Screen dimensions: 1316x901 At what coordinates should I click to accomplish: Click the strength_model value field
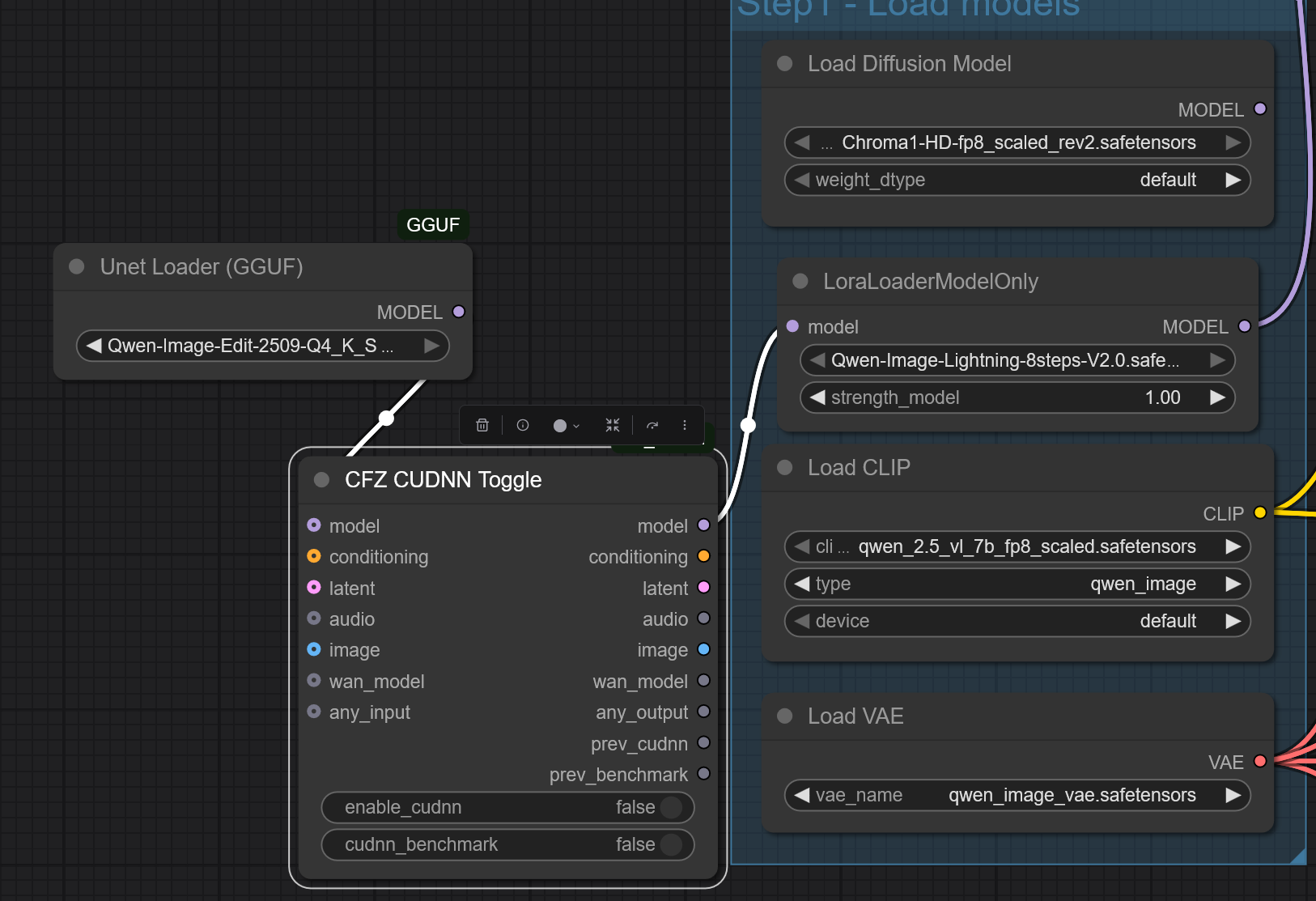(x=1017, y=397)
